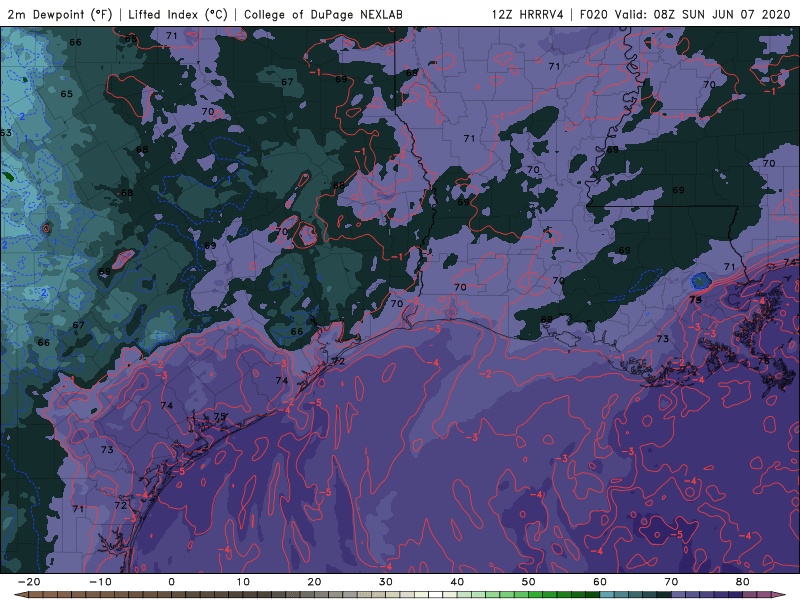Click the "60" label on the color scale
This screenshot has width=800, height=600.
coord(600,582)
